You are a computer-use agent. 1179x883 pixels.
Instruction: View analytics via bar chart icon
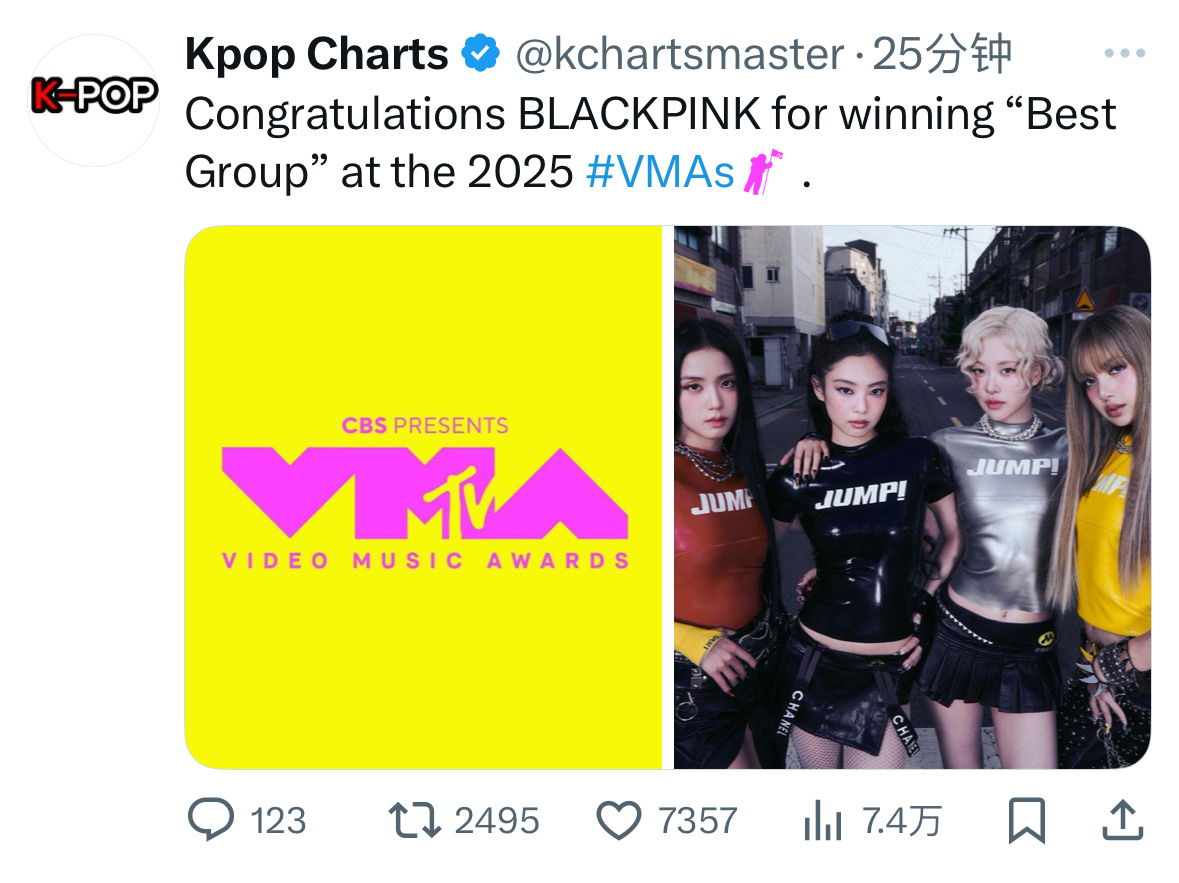822,820
